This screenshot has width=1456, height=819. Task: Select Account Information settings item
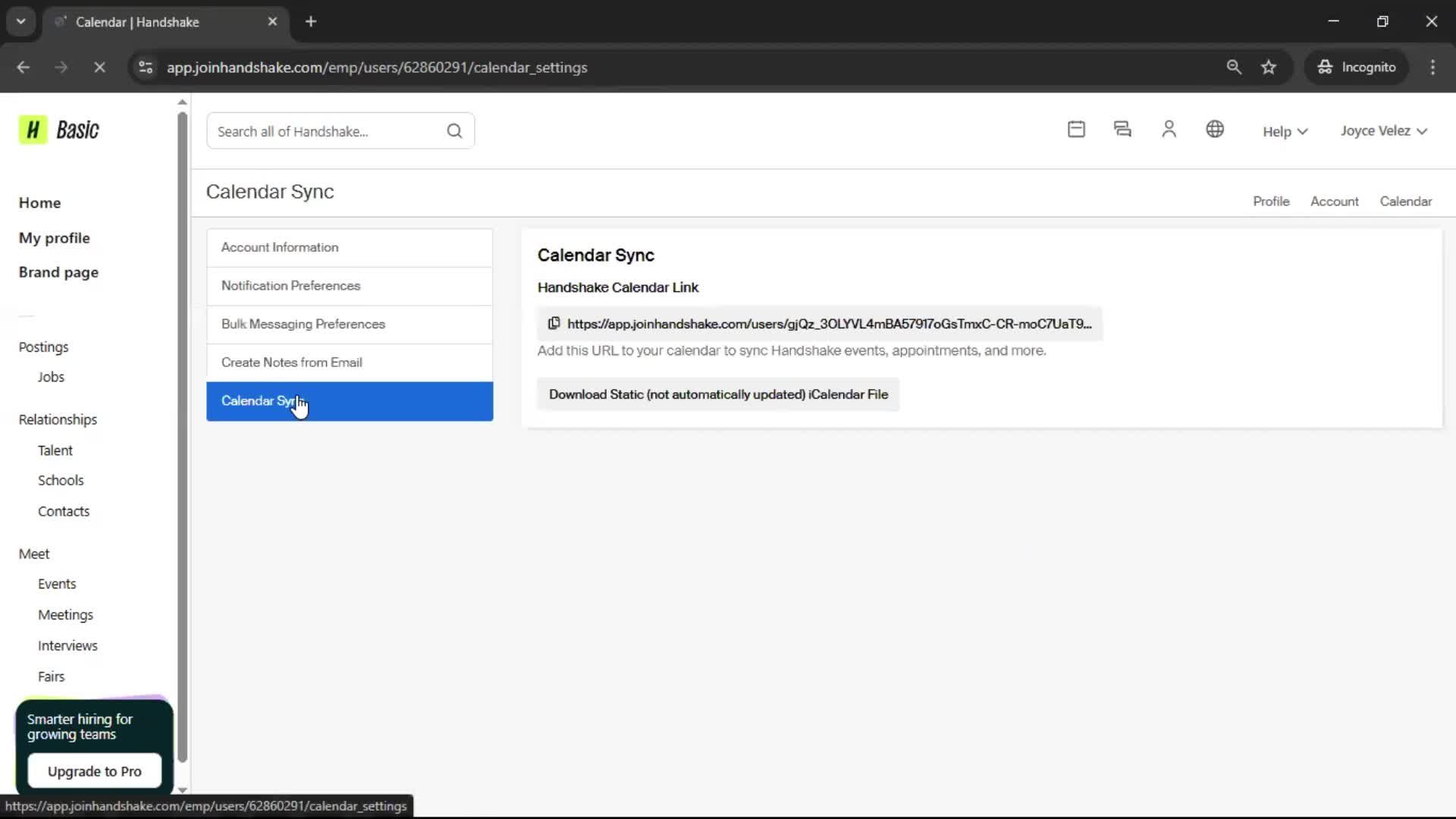pyautogui.click(x=350, y=248)
